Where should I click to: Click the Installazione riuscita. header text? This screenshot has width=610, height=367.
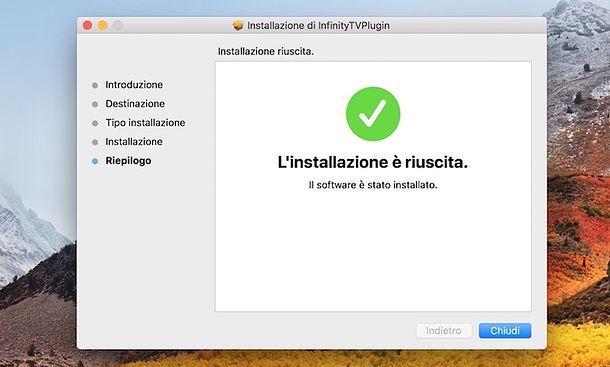(x=266, y=51)
